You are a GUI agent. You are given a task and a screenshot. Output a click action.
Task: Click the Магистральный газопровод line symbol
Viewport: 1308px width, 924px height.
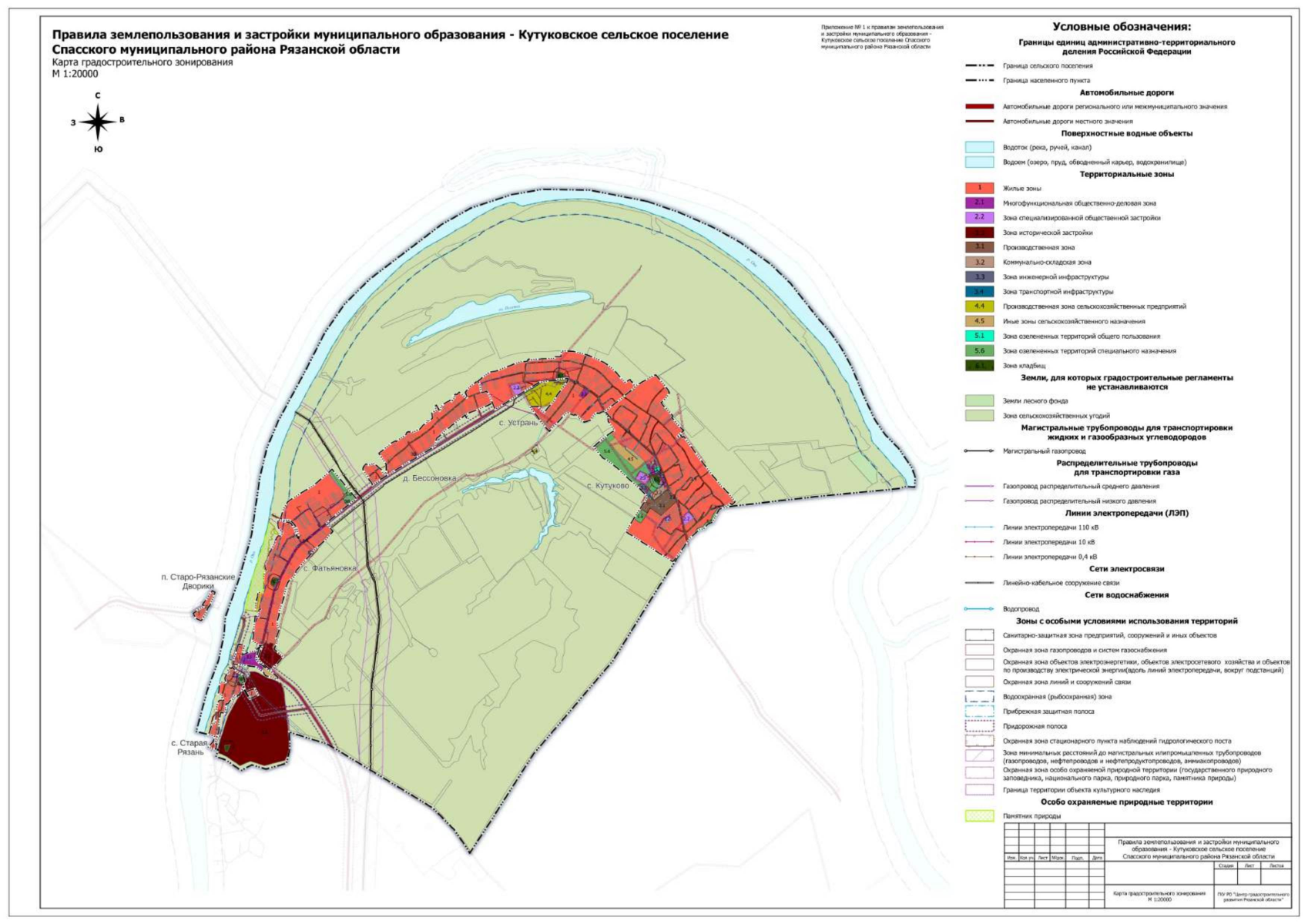click(979, 451)
